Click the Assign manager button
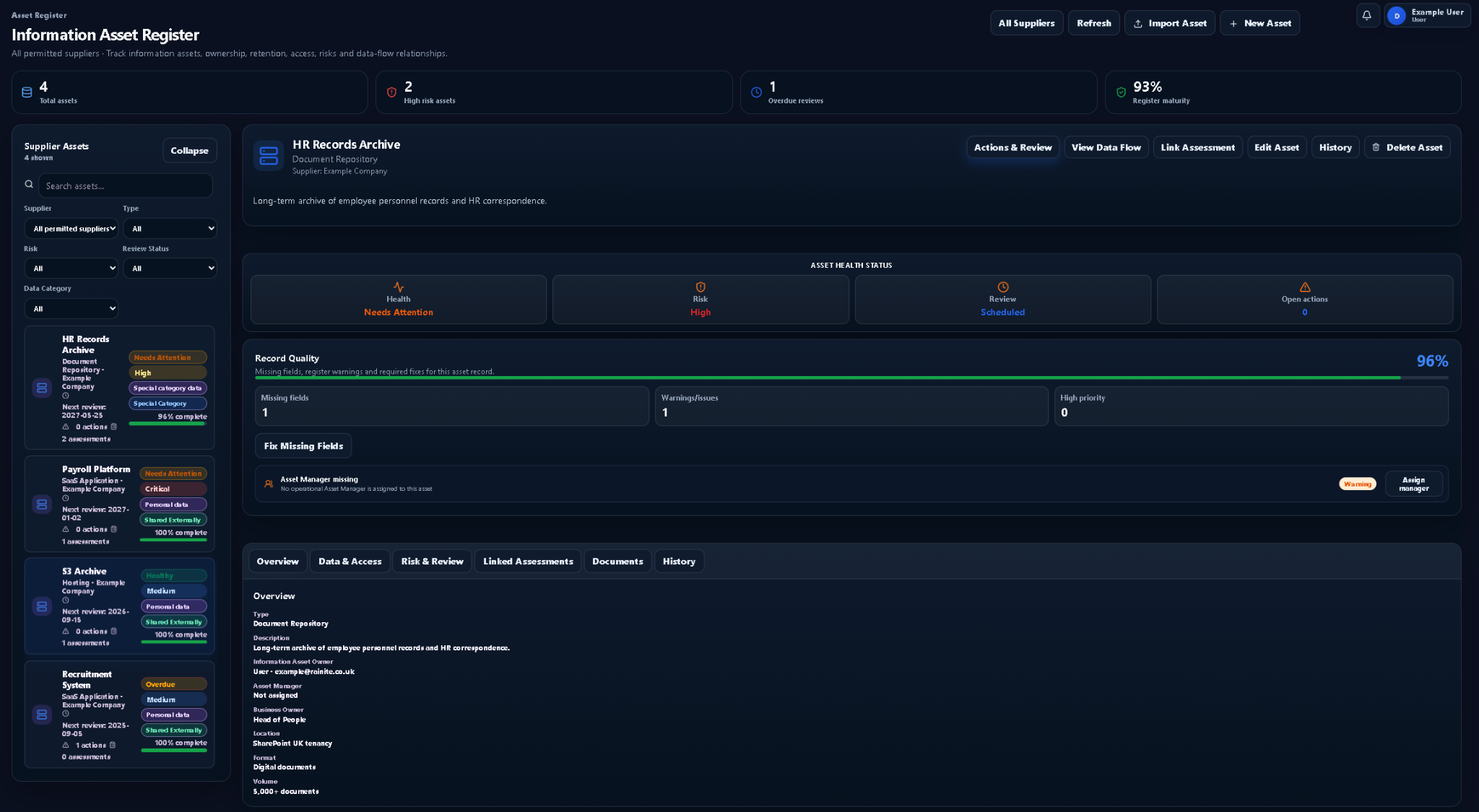 pos(1413,484)
